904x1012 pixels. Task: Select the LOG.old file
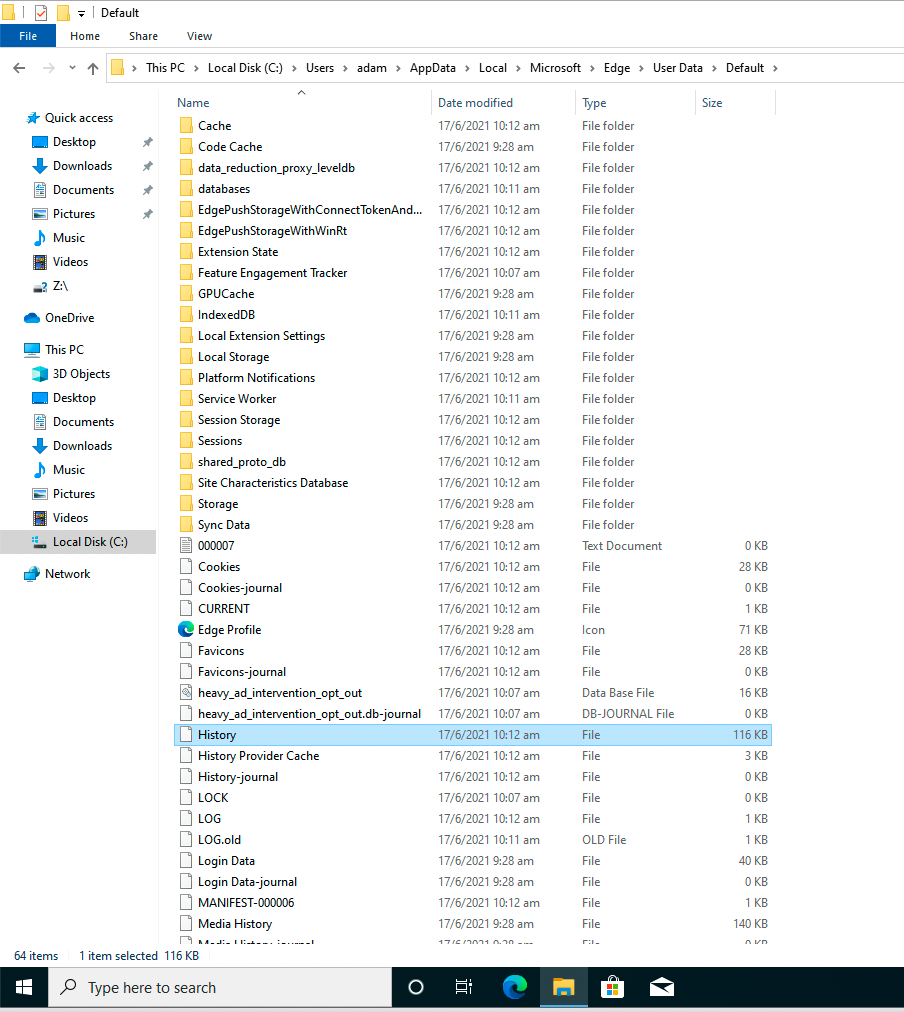(x=219, y=840)
